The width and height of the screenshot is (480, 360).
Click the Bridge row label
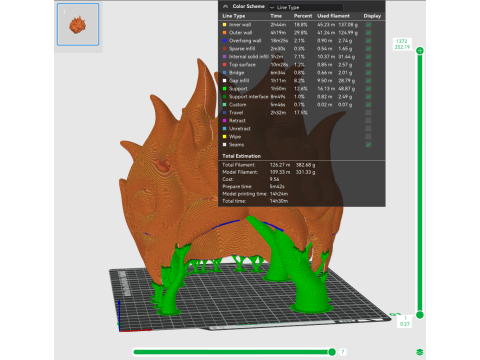237,73
